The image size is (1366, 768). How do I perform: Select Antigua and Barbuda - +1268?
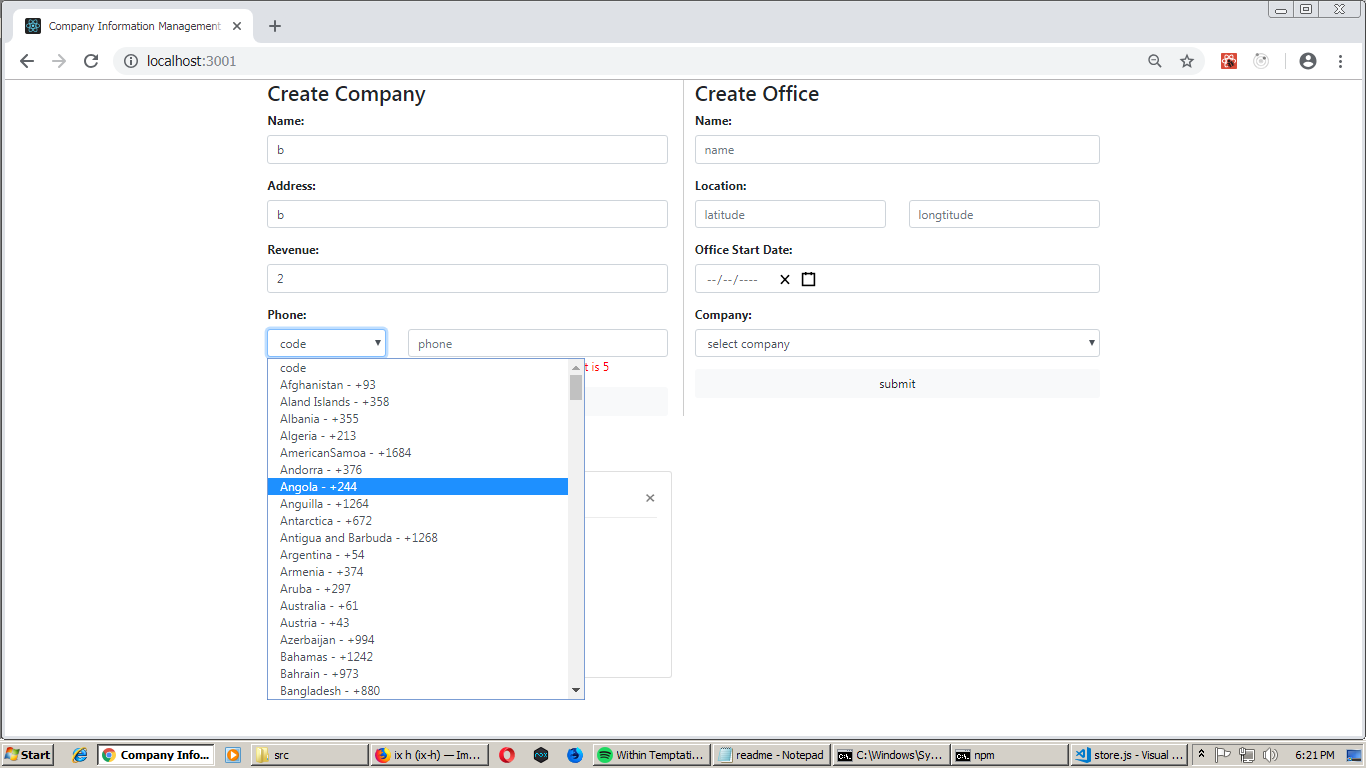(418, 538)
